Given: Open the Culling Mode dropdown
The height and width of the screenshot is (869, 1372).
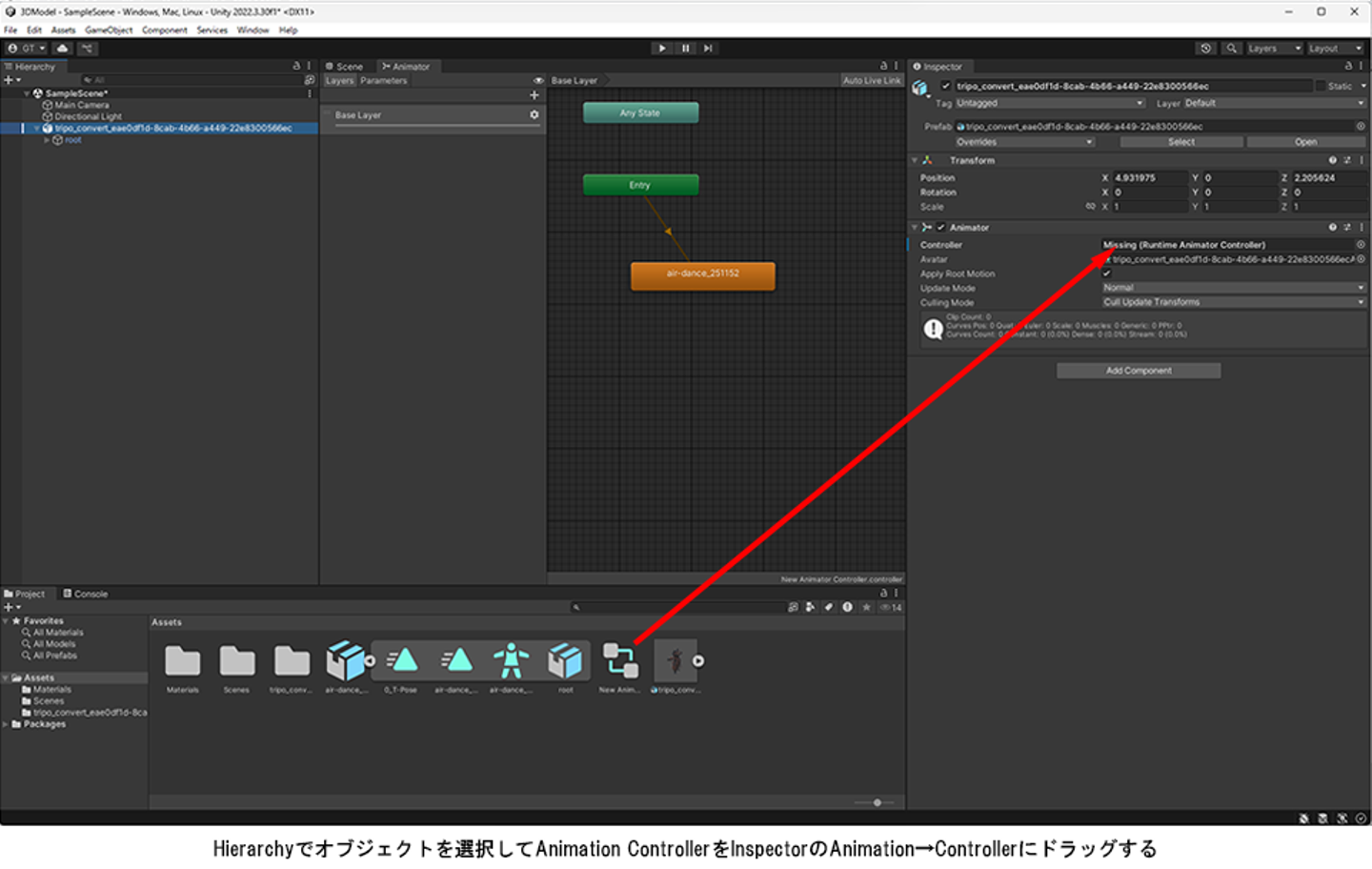Looking at the screenshot, I should pos(1234,302).
